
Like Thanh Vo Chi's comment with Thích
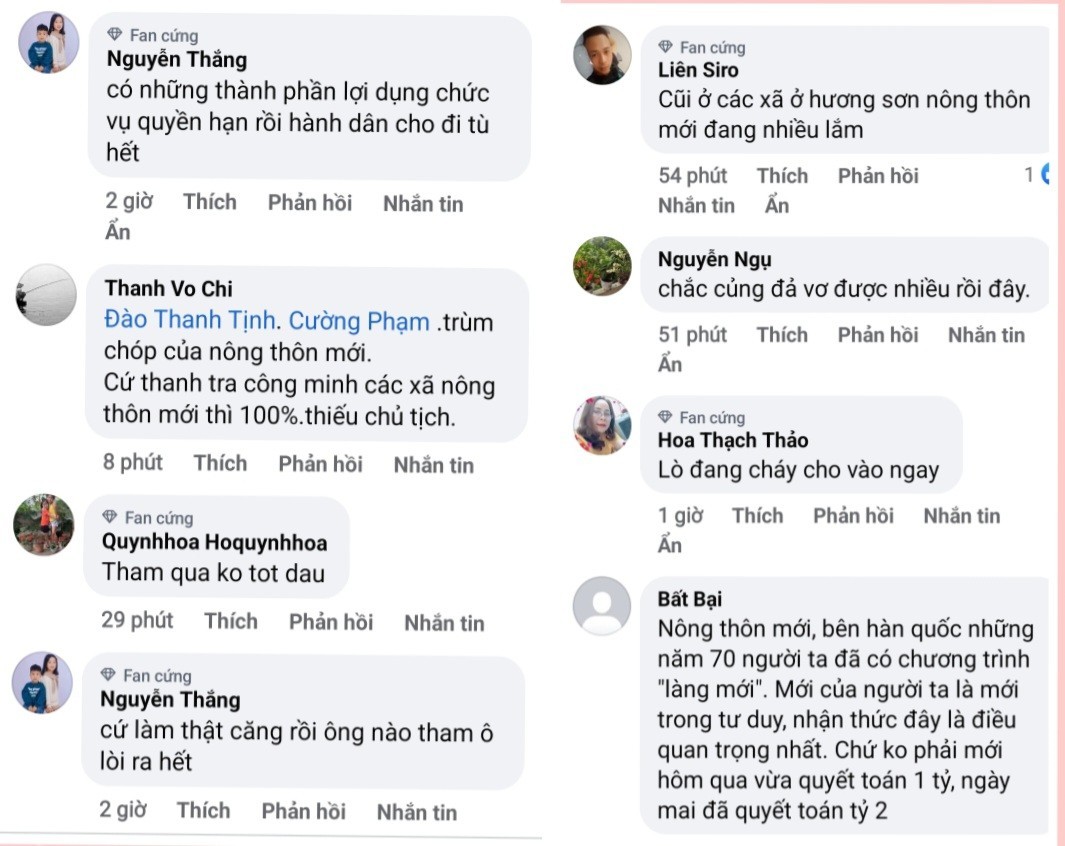coord(220,463)
